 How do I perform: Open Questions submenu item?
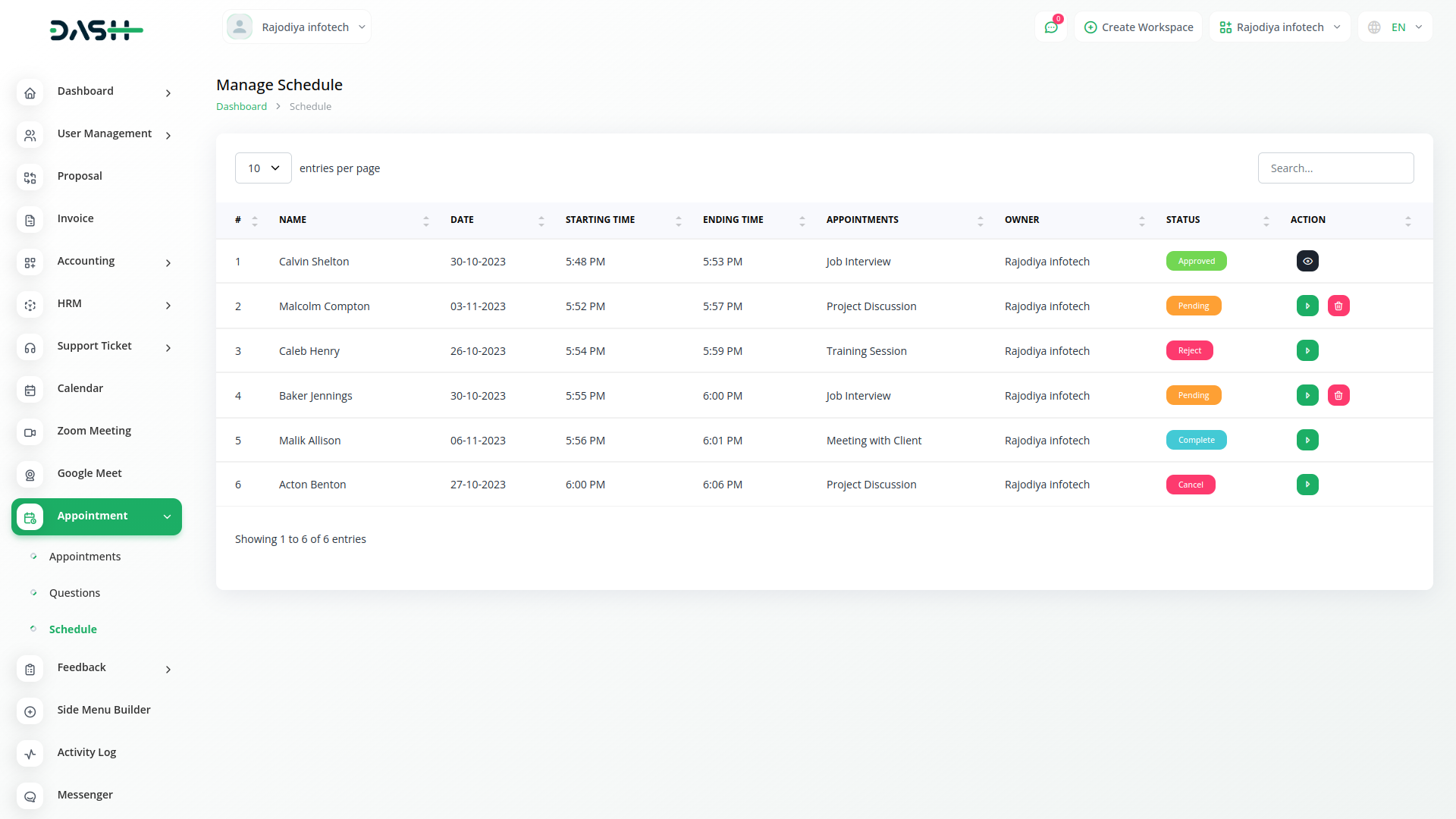(x=74, y=593)
